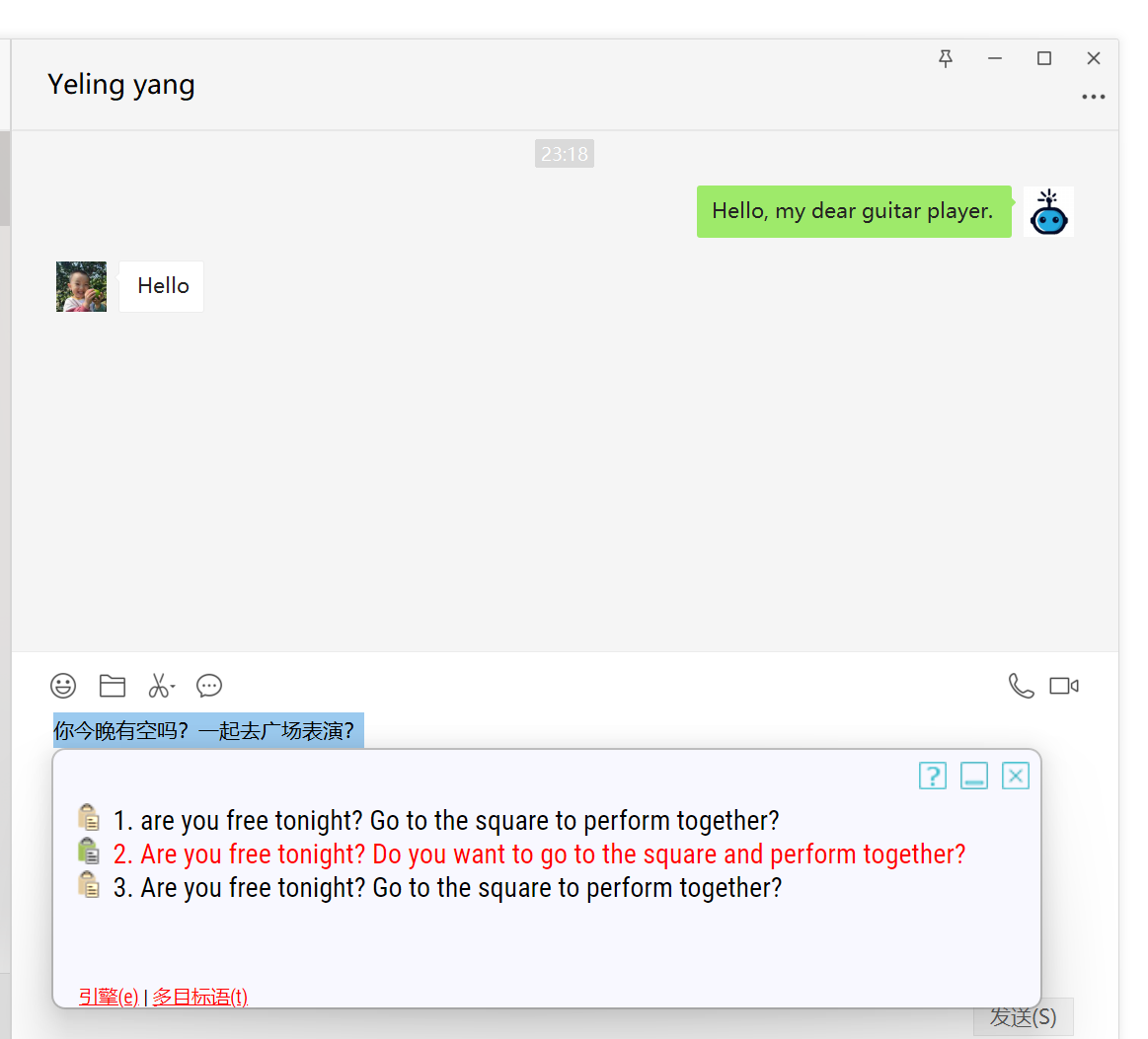The image size is (1148, 1039).
Task: Open chat history bubble icon
Action: (x=209, y=686)
